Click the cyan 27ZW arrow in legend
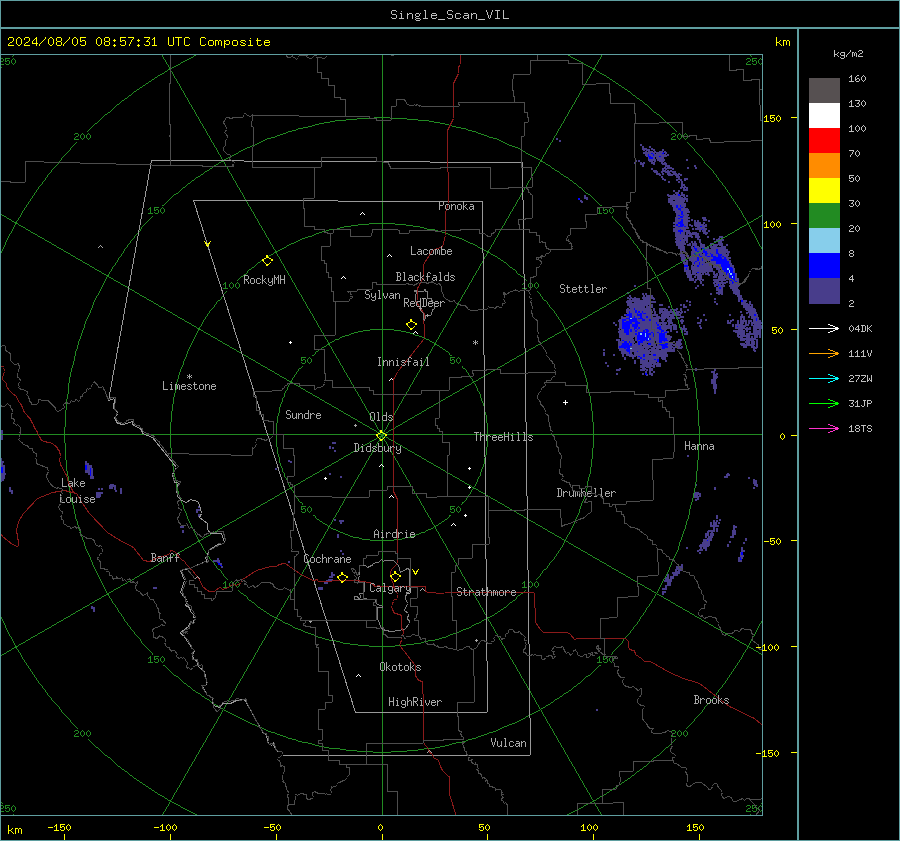 (x=824, y=378)
